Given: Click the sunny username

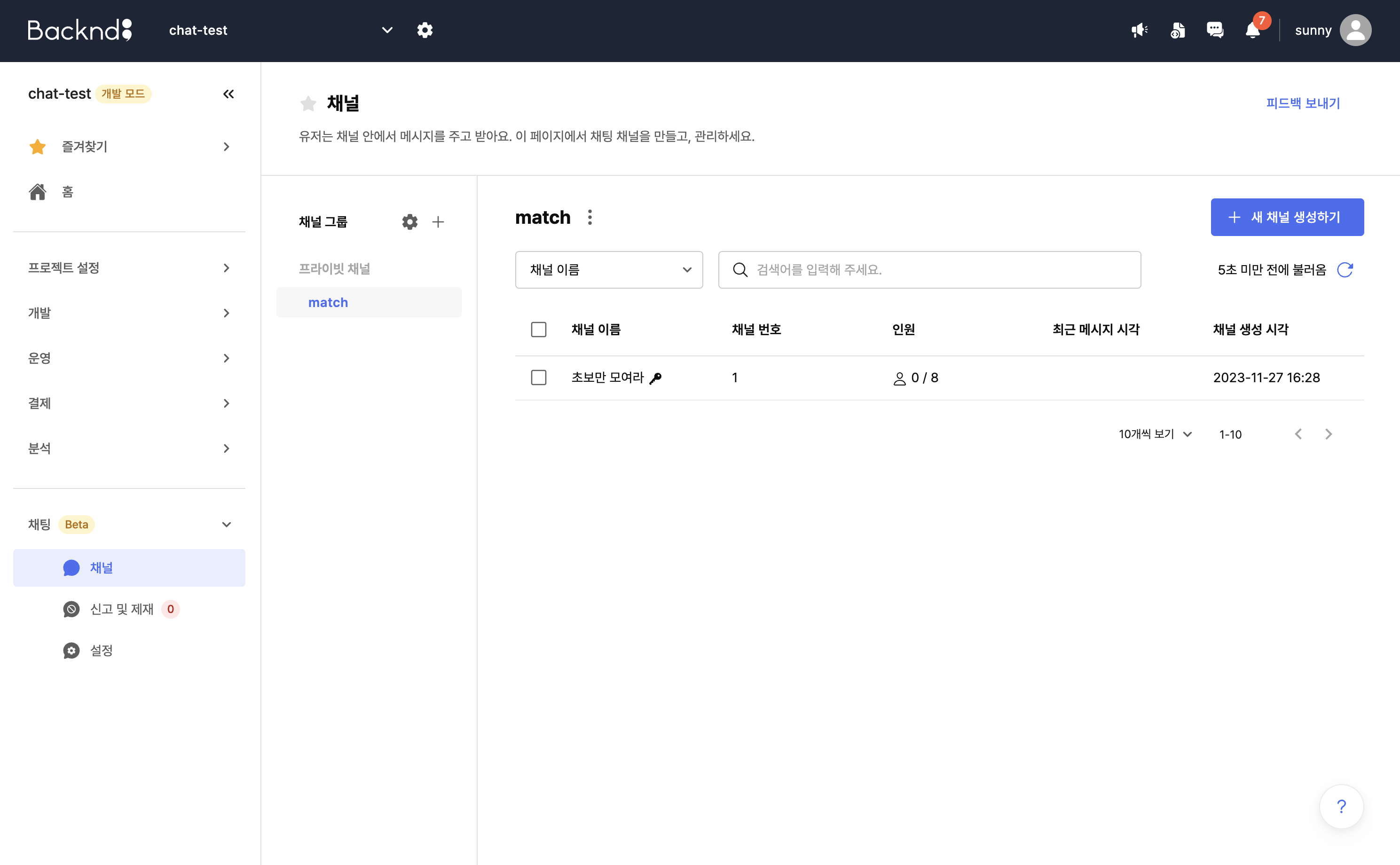Looking at the screenshot, I should [x=1313, y=30].
